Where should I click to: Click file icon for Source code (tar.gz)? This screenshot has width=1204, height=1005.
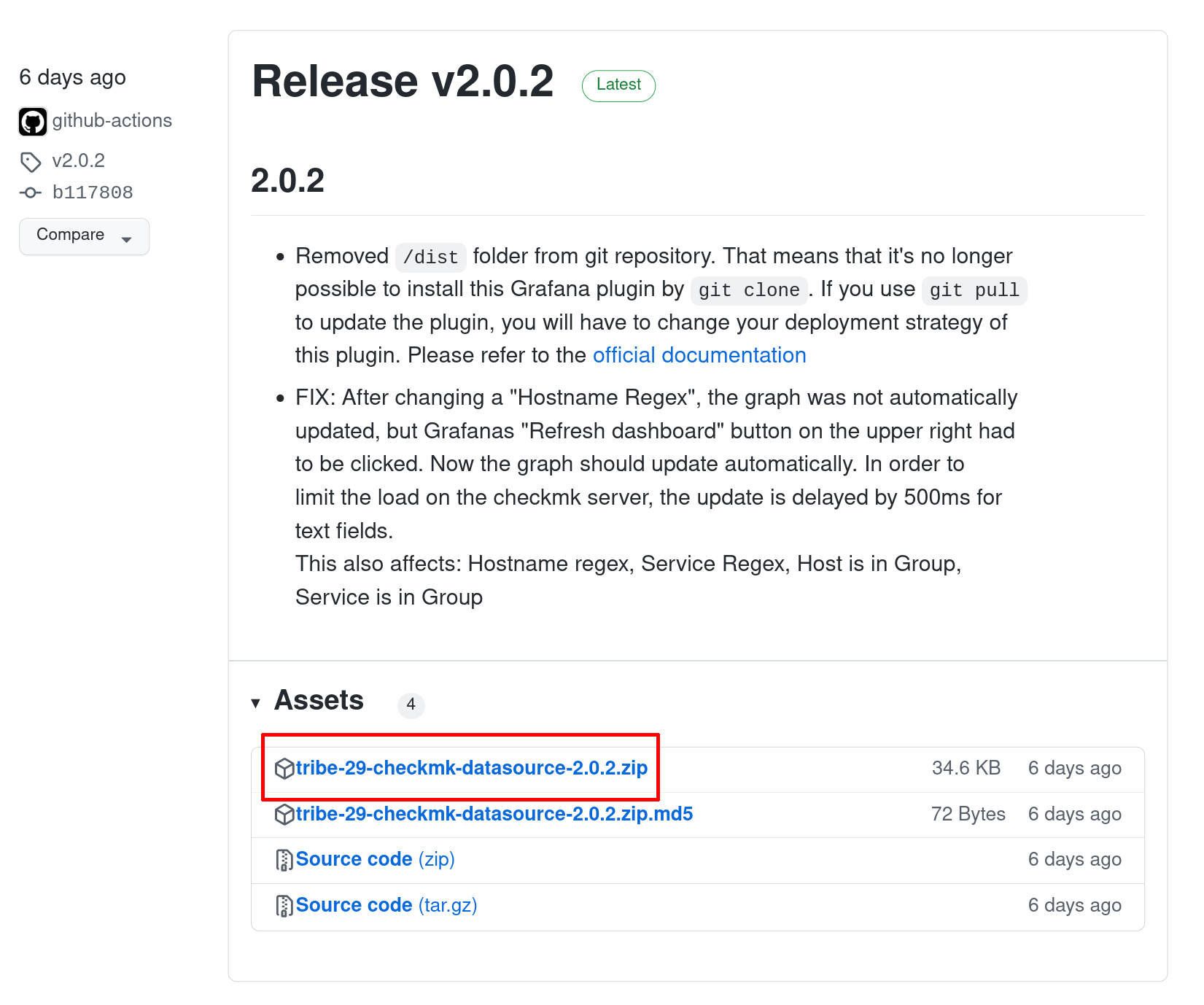point(284,907)
